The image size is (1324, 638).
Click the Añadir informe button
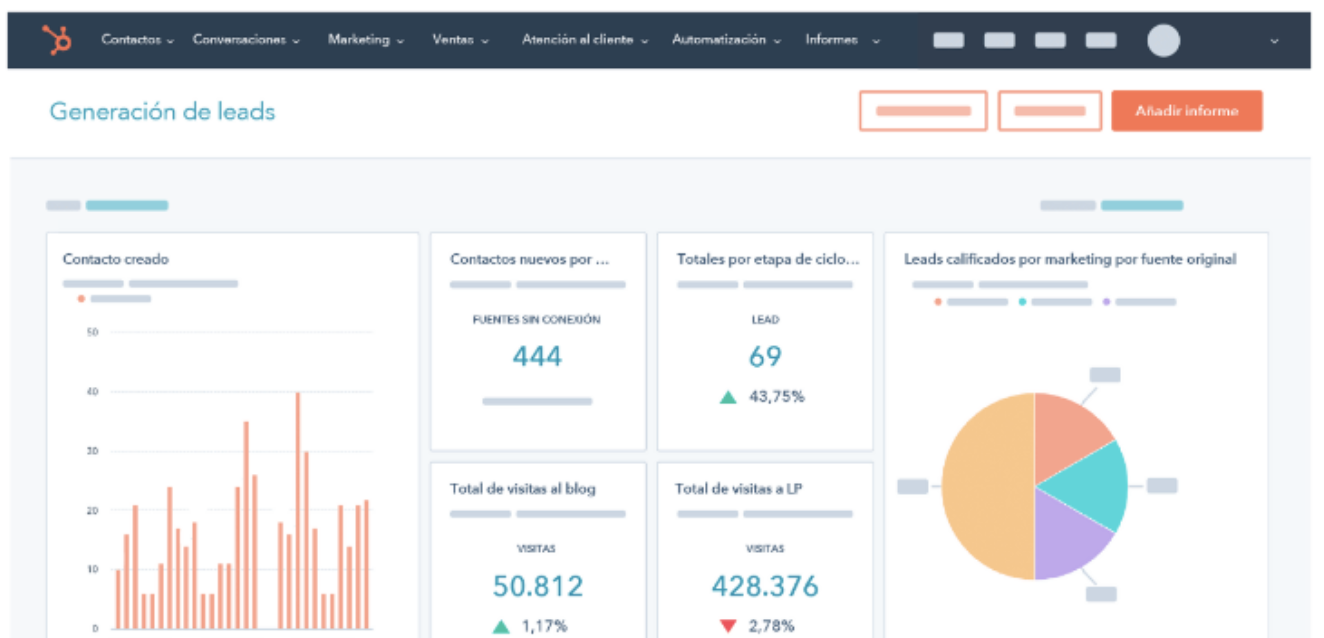[x=1186, y=111]
